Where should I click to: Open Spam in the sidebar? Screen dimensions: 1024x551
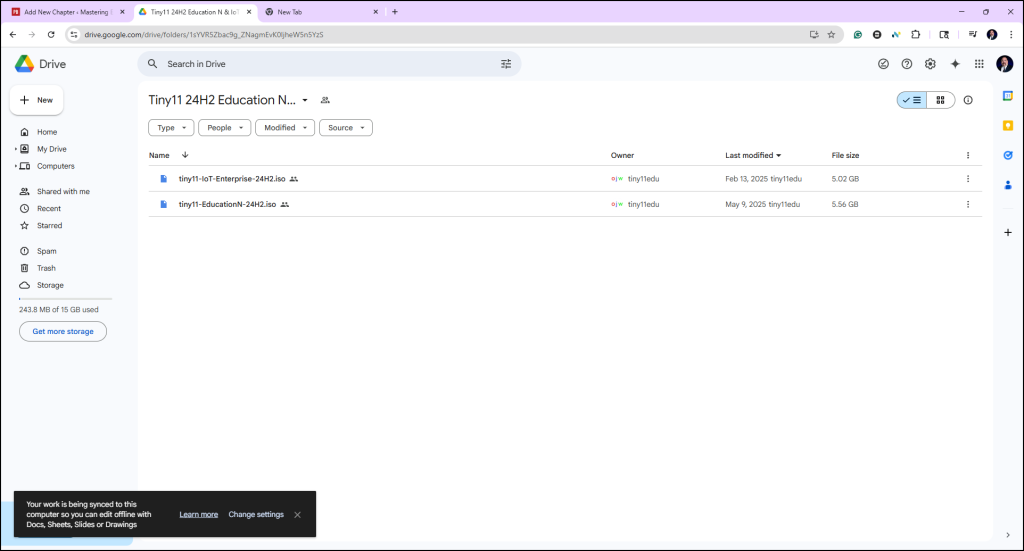(46, 251)
